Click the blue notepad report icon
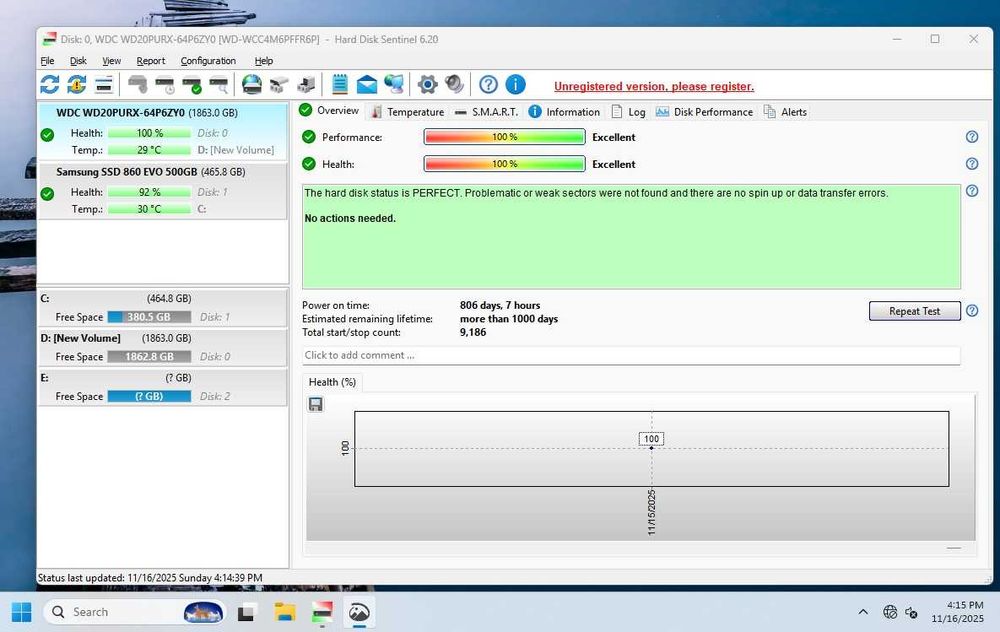 pos(340,84)
